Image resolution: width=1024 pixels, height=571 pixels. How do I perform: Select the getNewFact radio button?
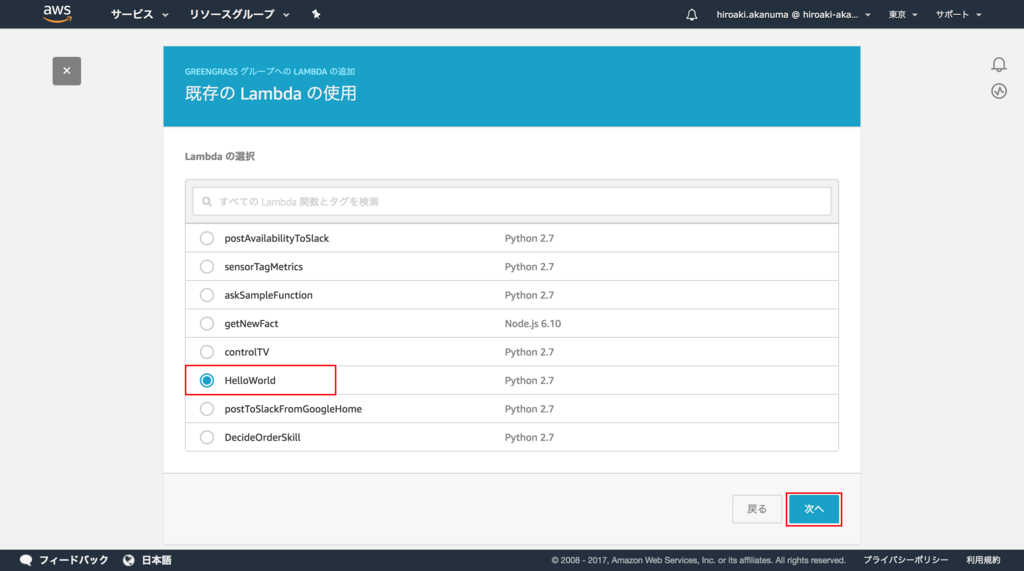coord(206,323)
